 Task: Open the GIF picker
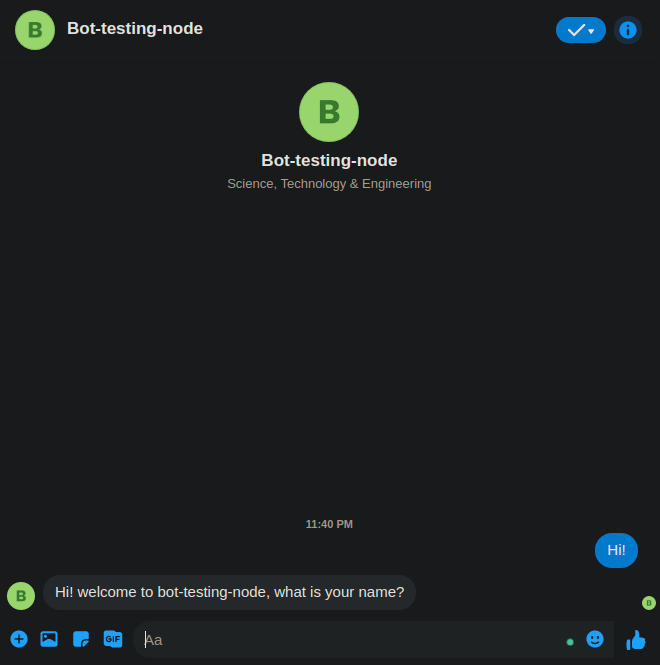(x=113, y=639)
